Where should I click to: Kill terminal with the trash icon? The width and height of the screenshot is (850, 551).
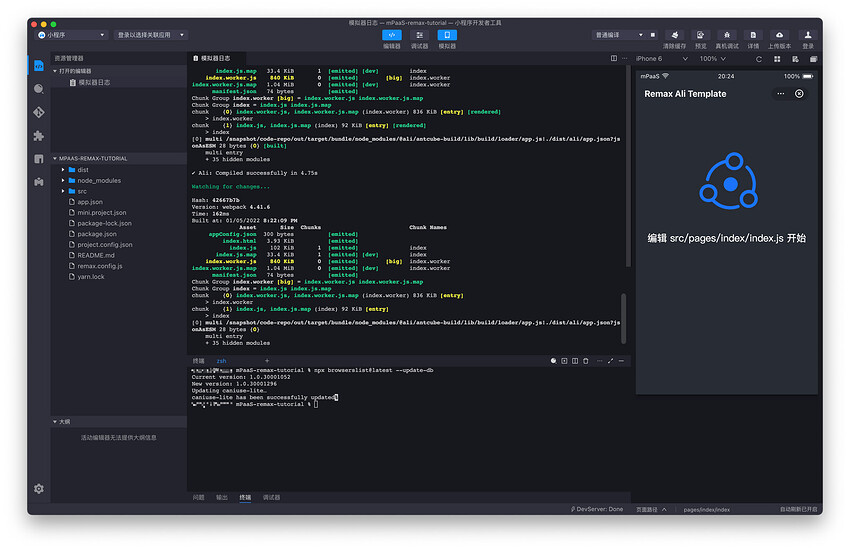click(585, 361)
